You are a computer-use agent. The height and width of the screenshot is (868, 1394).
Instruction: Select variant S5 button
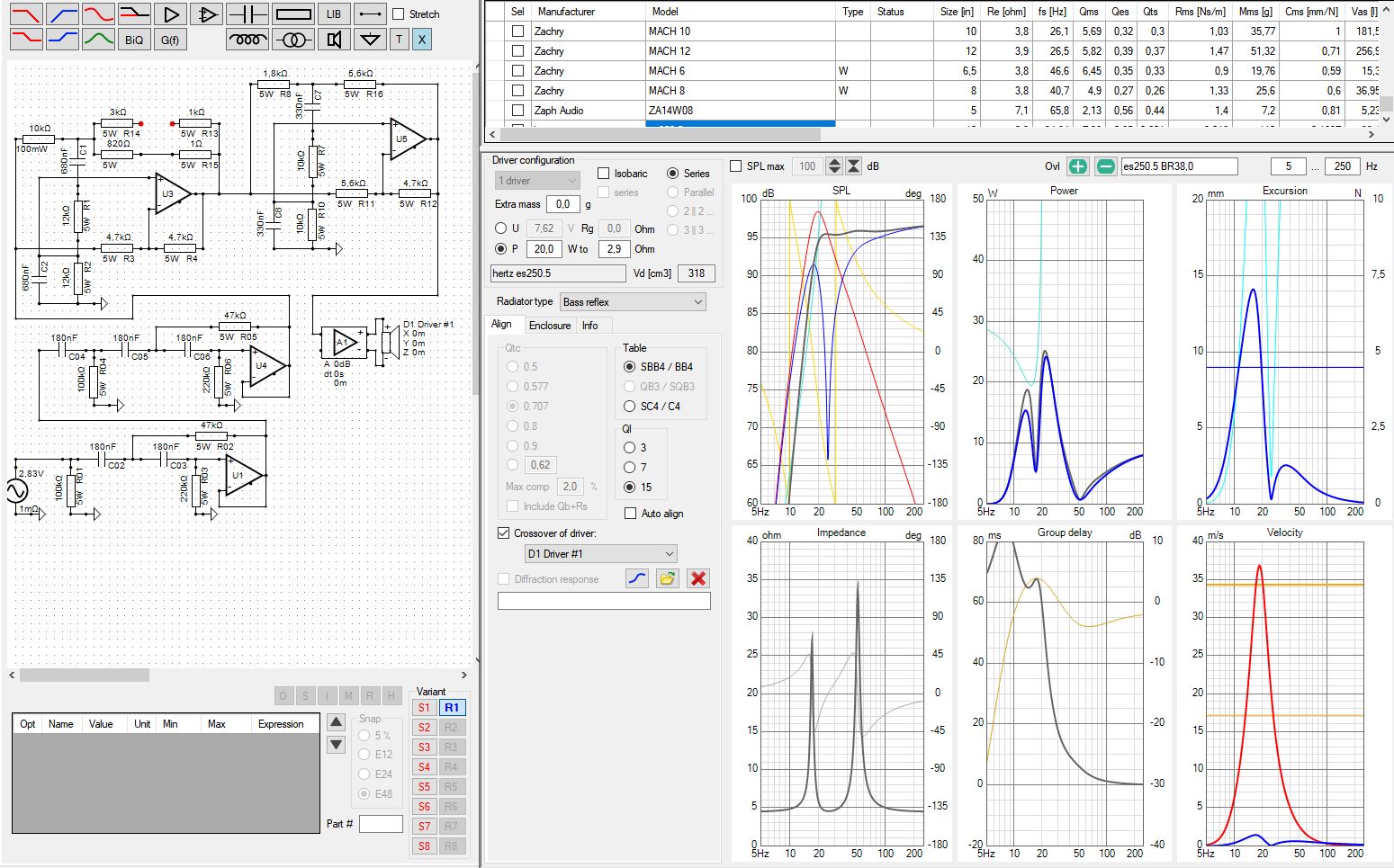point(425,787)
